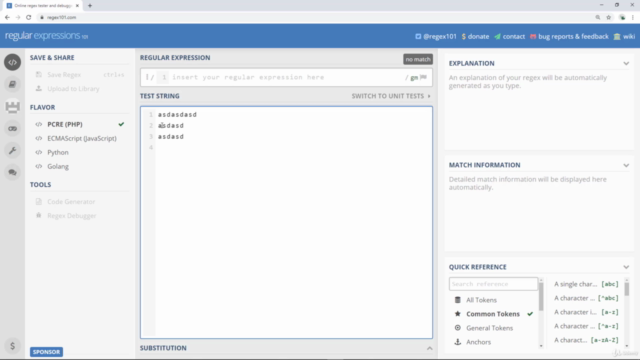Click the Save Regex floppy icon
The height and width of the screenshot is (360, 640).
(39, 74)
